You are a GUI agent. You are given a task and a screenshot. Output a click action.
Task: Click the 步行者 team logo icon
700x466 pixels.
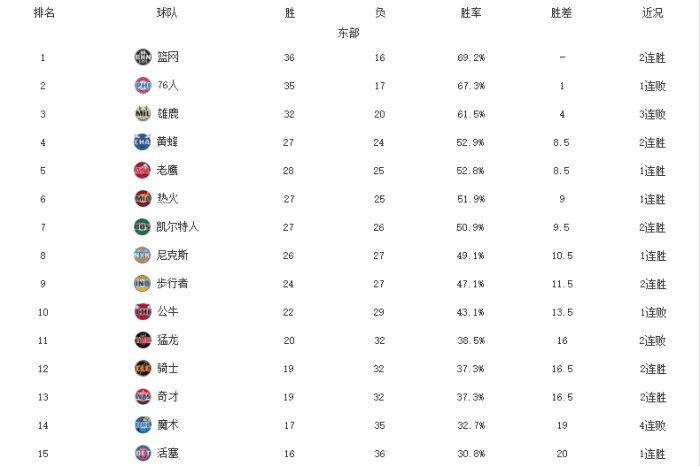point(142,284)
